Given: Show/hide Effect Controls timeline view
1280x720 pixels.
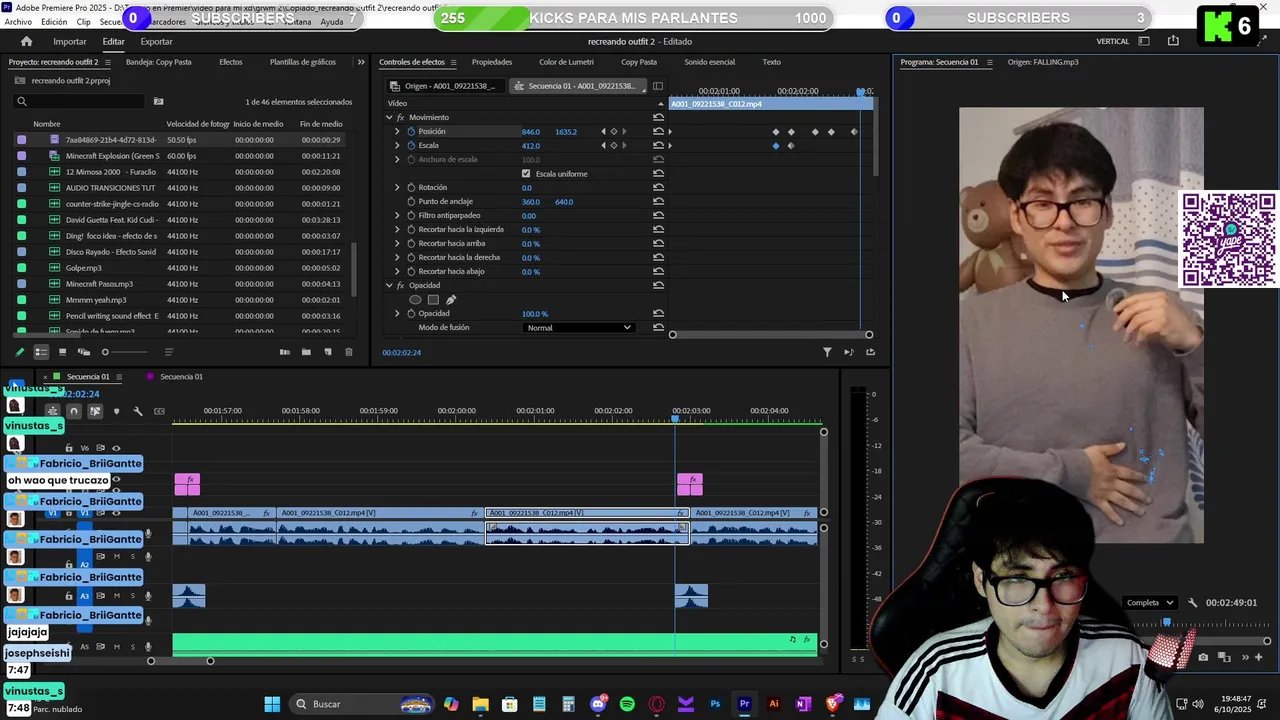Looking at the screenshot, I should tap(659, 86).
